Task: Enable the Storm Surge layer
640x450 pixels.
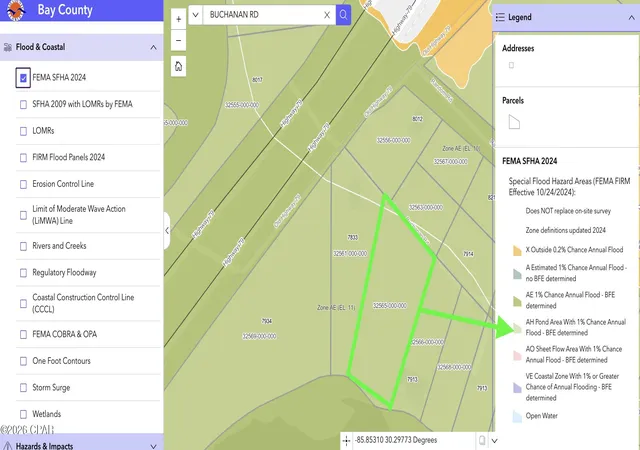Action: point(23,388)
